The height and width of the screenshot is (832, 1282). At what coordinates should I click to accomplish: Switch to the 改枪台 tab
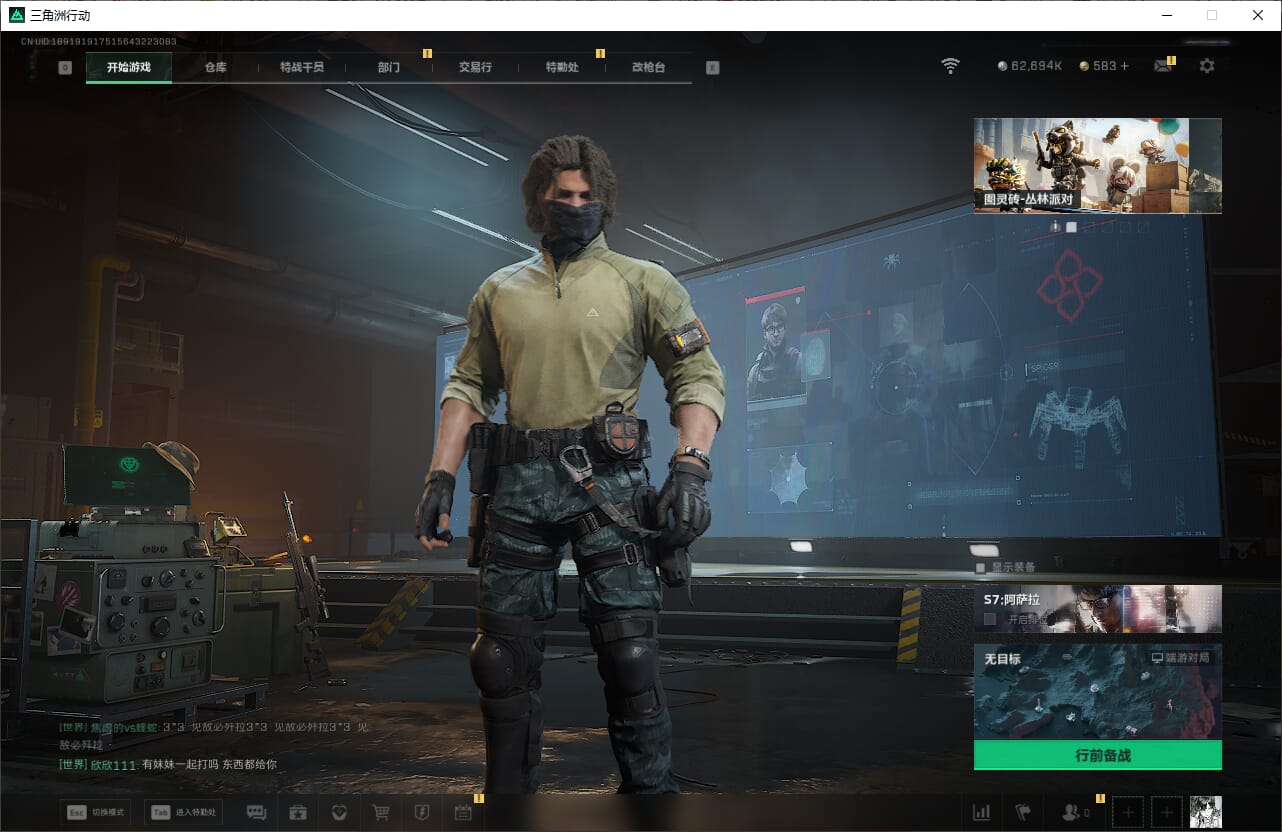click(648, 67)
